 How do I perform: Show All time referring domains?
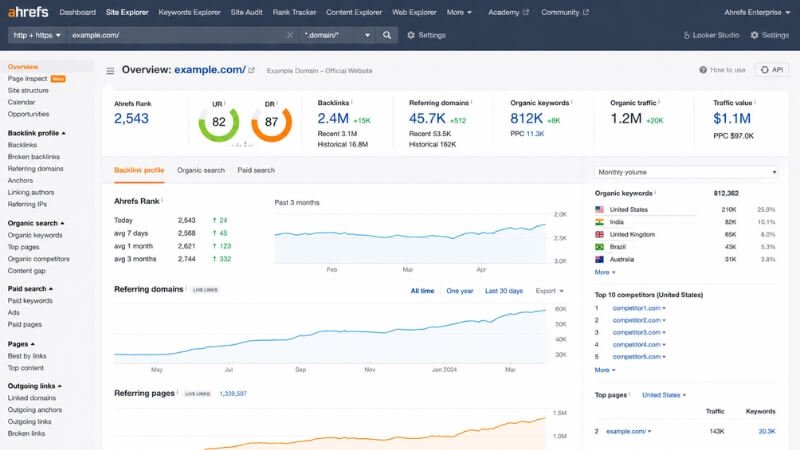pos(422,291)
